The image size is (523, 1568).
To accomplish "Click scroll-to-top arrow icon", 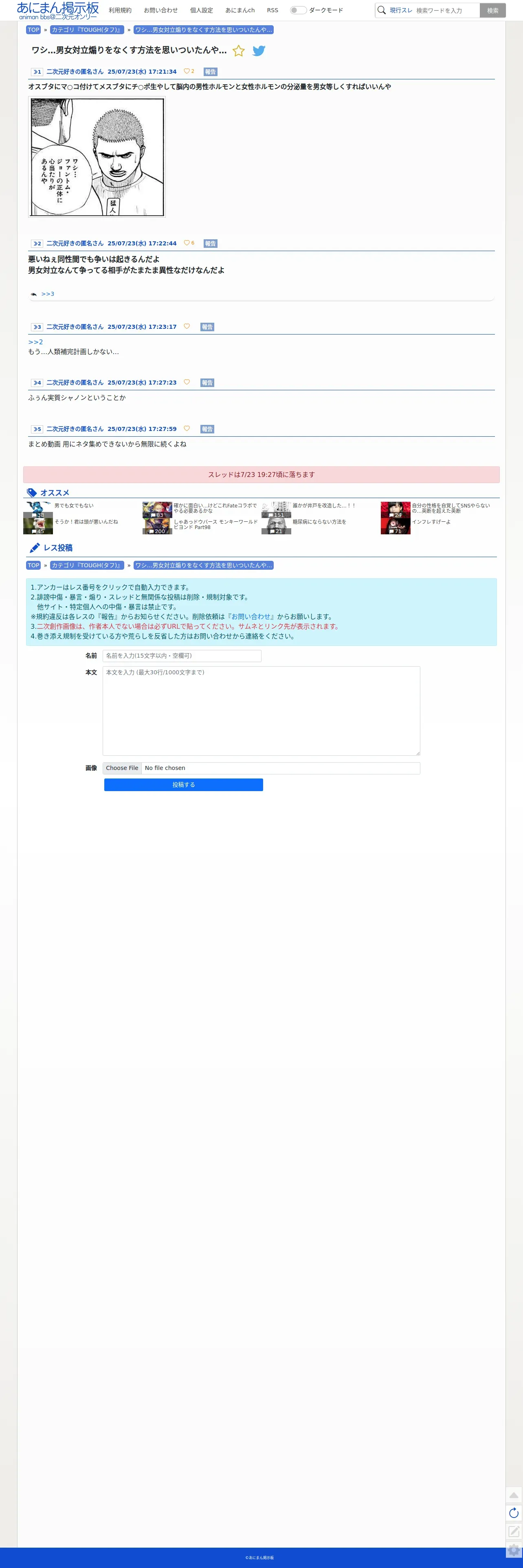I will pyautogui.click(x=514, y=1495).
